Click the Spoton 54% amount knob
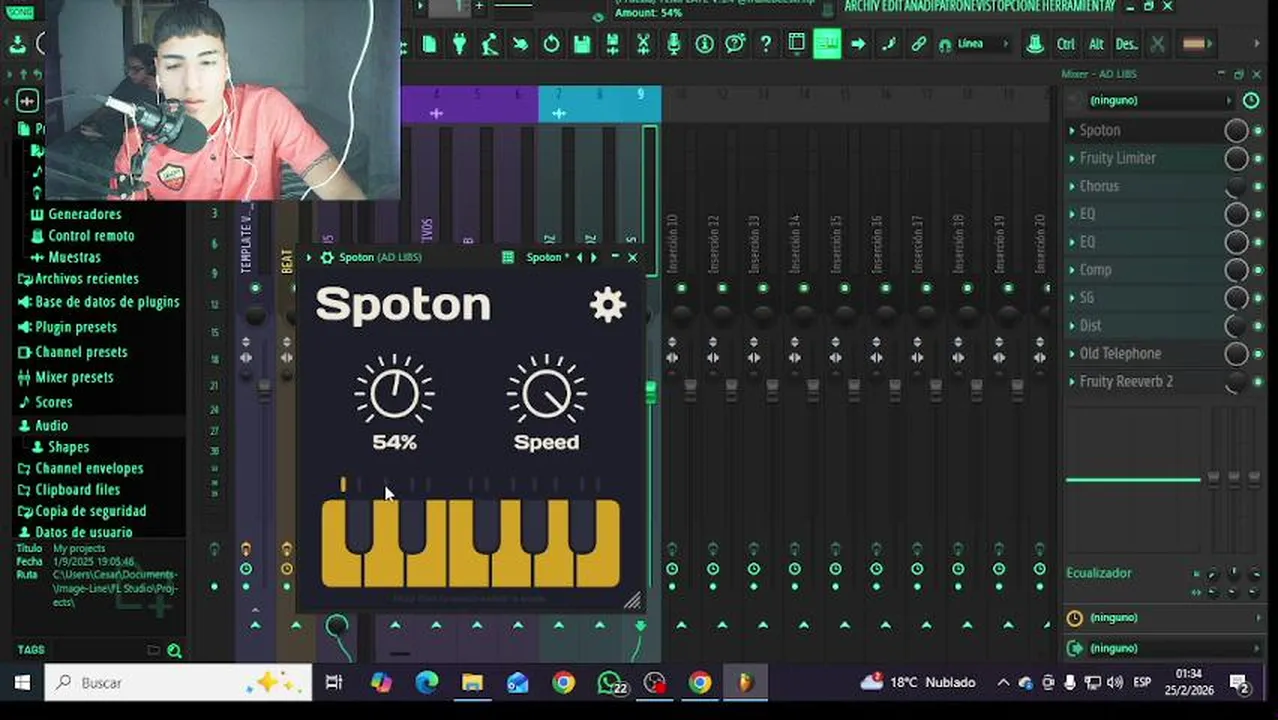 394,392
